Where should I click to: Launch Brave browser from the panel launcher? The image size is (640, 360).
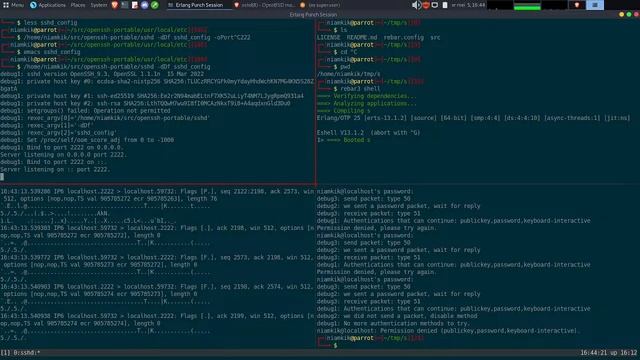tap(115, 5)
